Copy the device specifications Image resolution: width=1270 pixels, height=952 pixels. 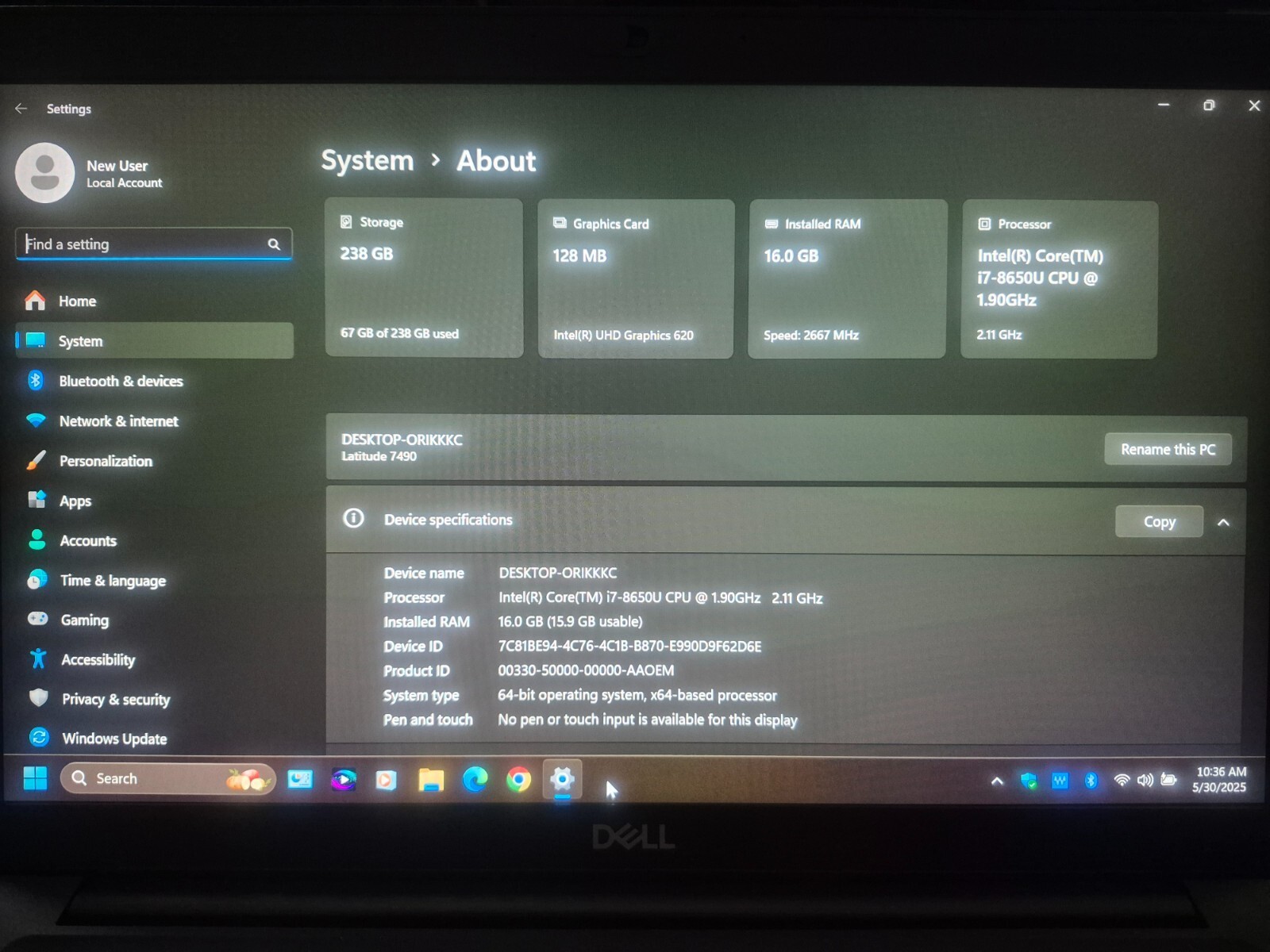click(1159, 522)
